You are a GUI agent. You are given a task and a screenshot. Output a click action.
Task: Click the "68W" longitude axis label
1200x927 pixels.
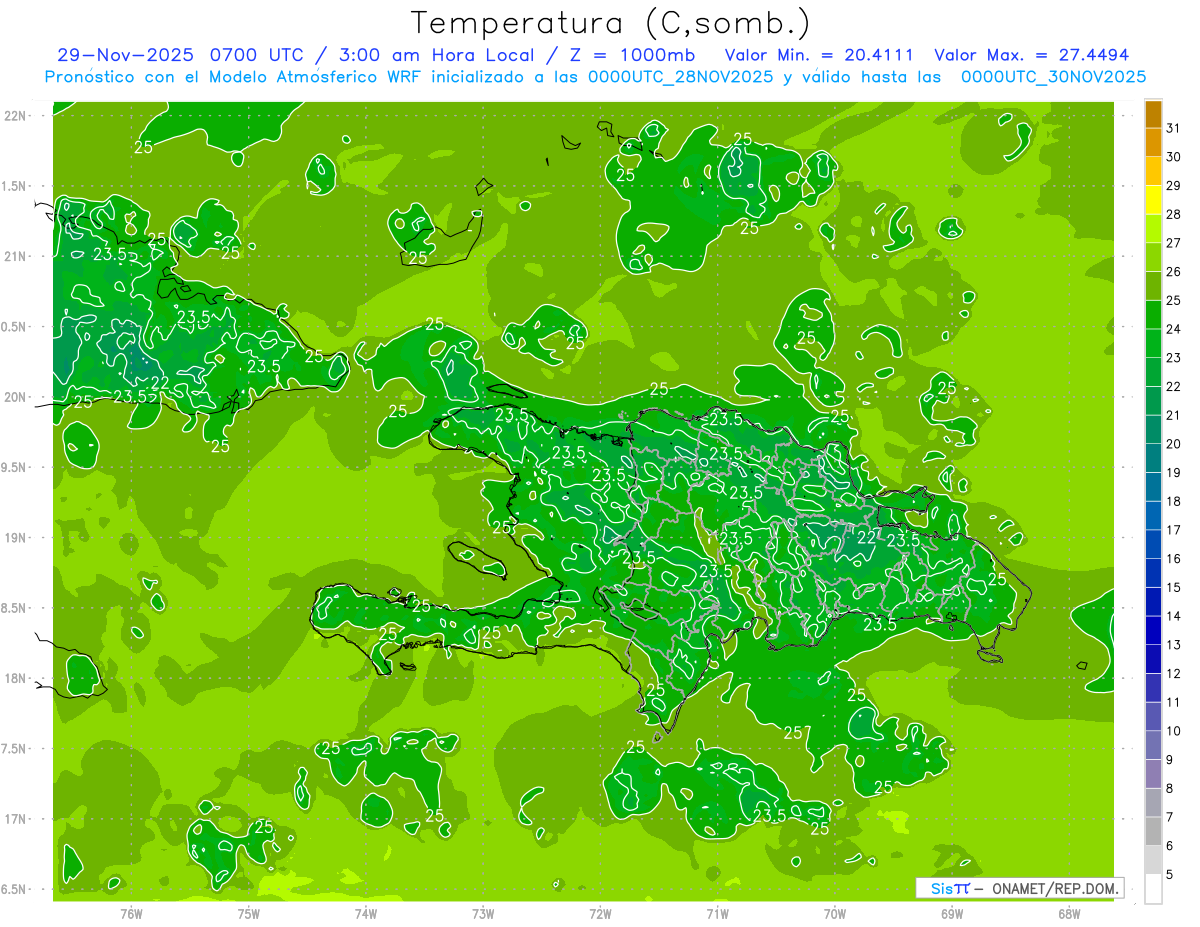pos(1069,914)
